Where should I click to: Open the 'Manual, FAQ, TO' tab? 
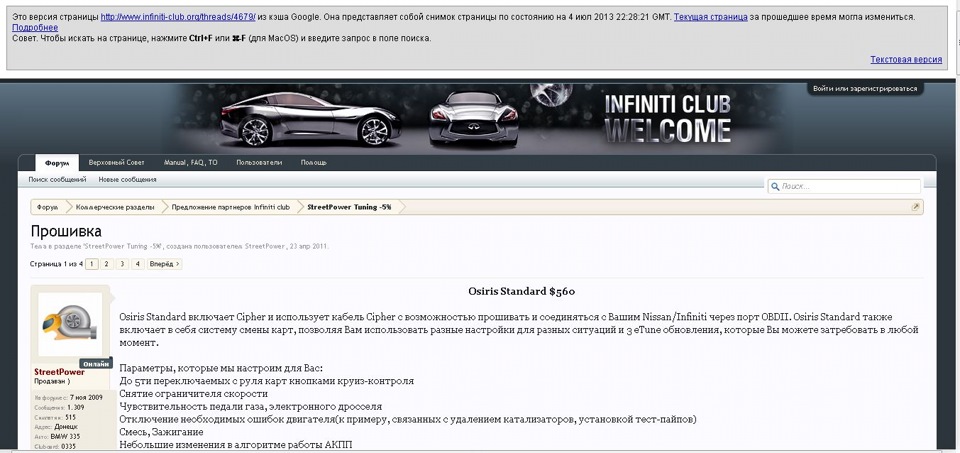point(190,163)
